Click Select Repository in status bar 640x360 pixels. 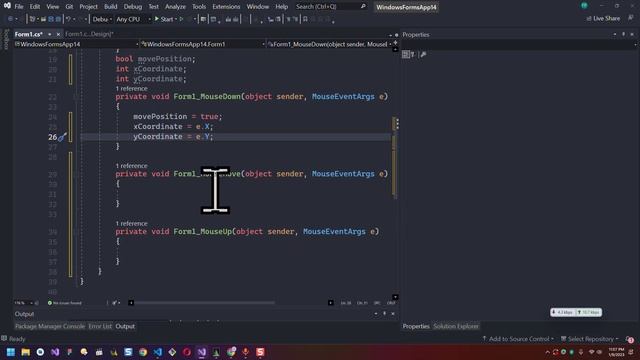tap(589, 339)
